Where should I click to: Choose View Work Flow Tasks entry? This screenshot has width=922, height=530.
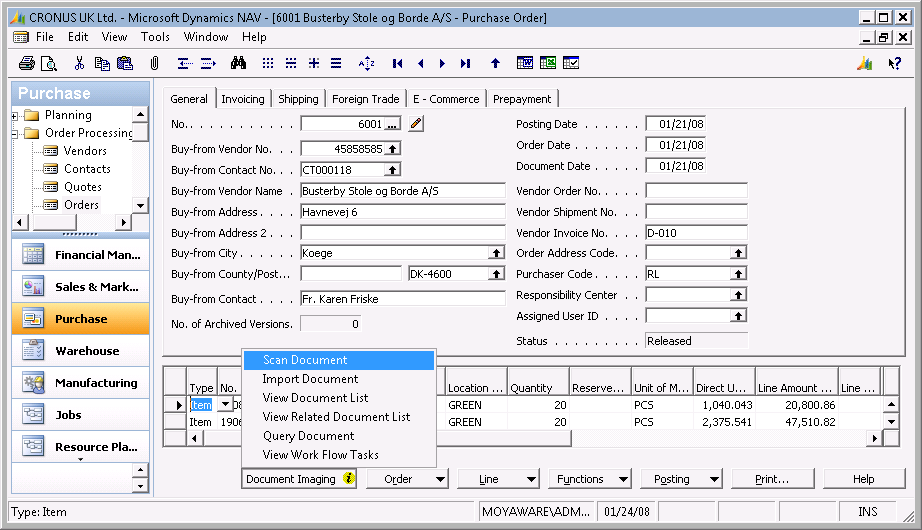coord(339,455)
